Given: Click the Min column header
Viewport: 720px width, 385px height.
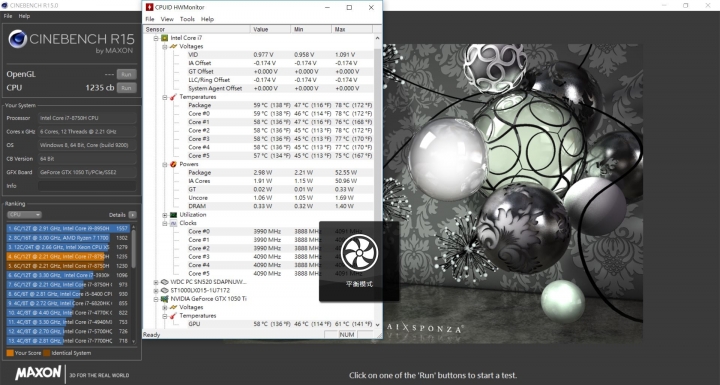Looking at the screenshot, I should point(311,29).
